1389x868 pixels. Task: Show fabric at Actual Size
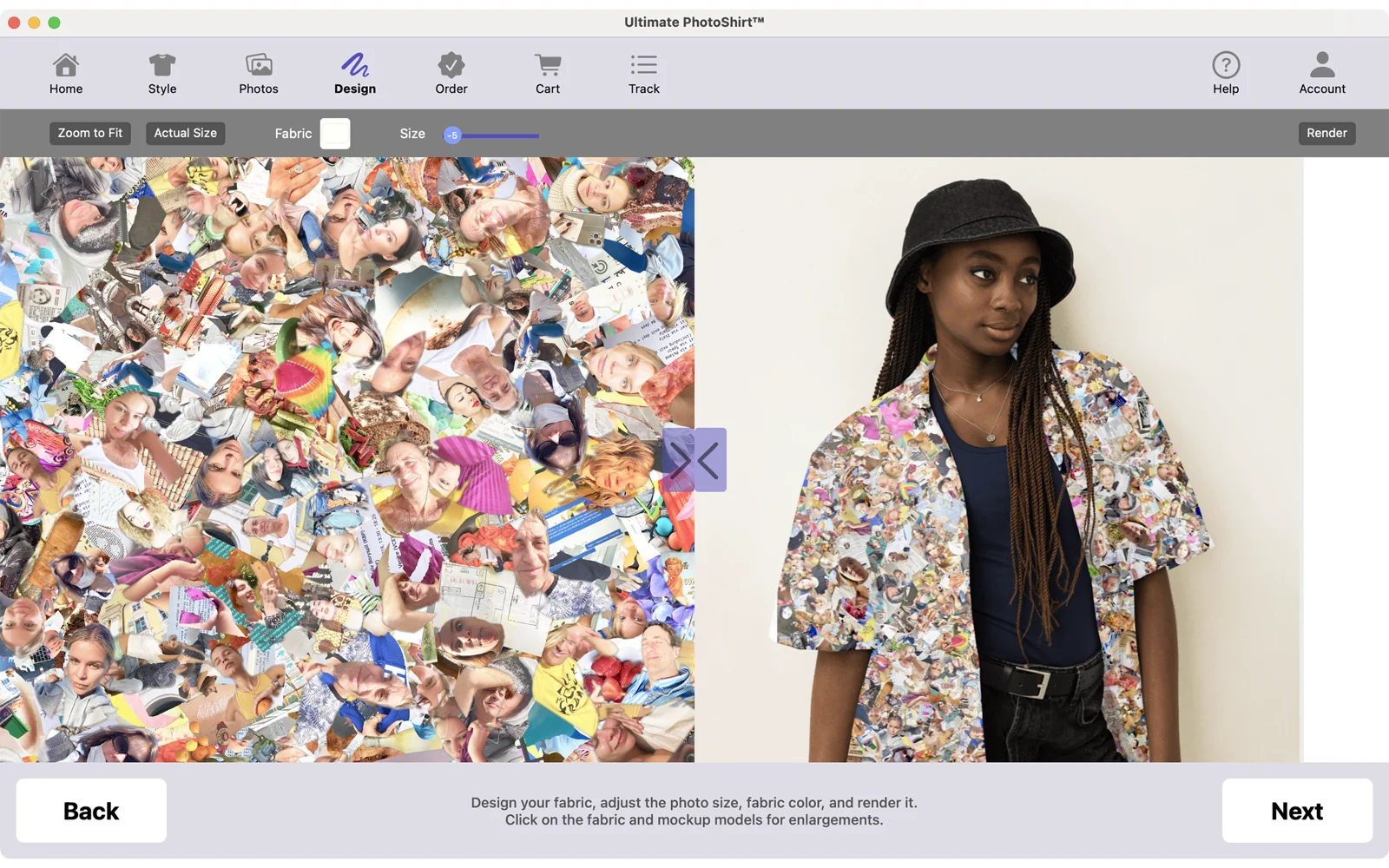186,133
